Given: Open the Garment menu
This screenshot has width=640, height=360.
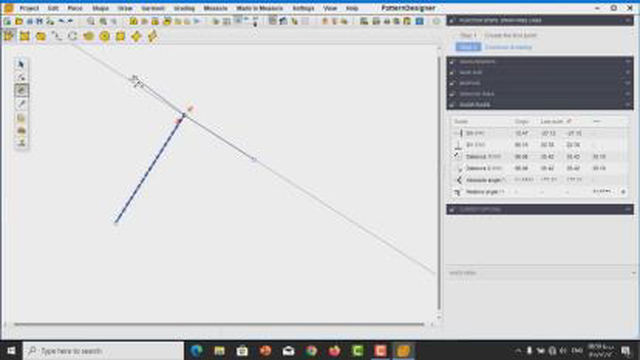Looking at the screenshot, I should 153,8.
